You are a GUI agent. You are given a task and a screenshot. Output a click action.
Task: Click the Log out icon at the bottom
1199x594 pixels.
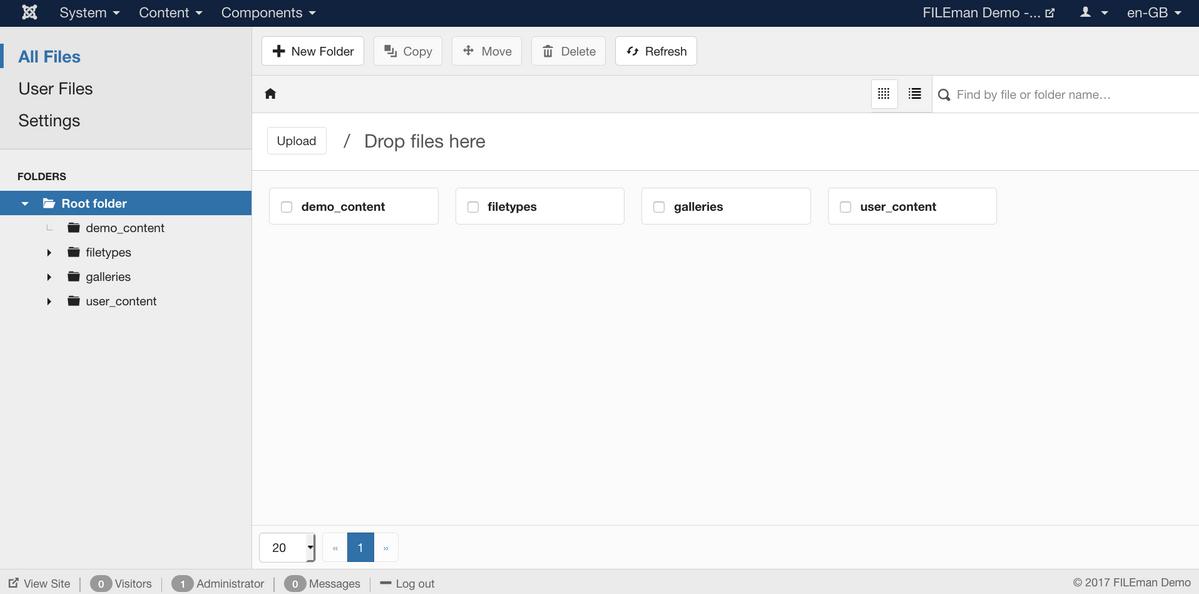[385, 583]
